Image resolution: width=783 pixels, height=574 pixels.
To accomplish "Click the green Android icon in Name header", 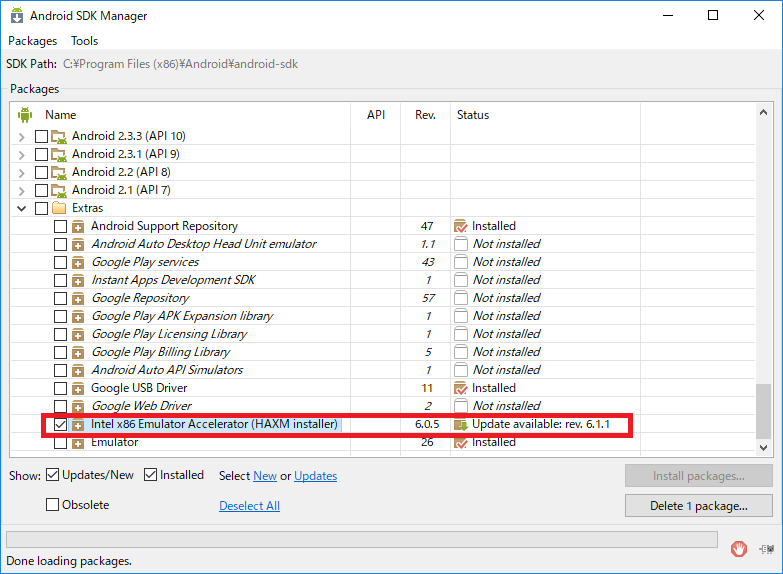I will tap(24, 115).
